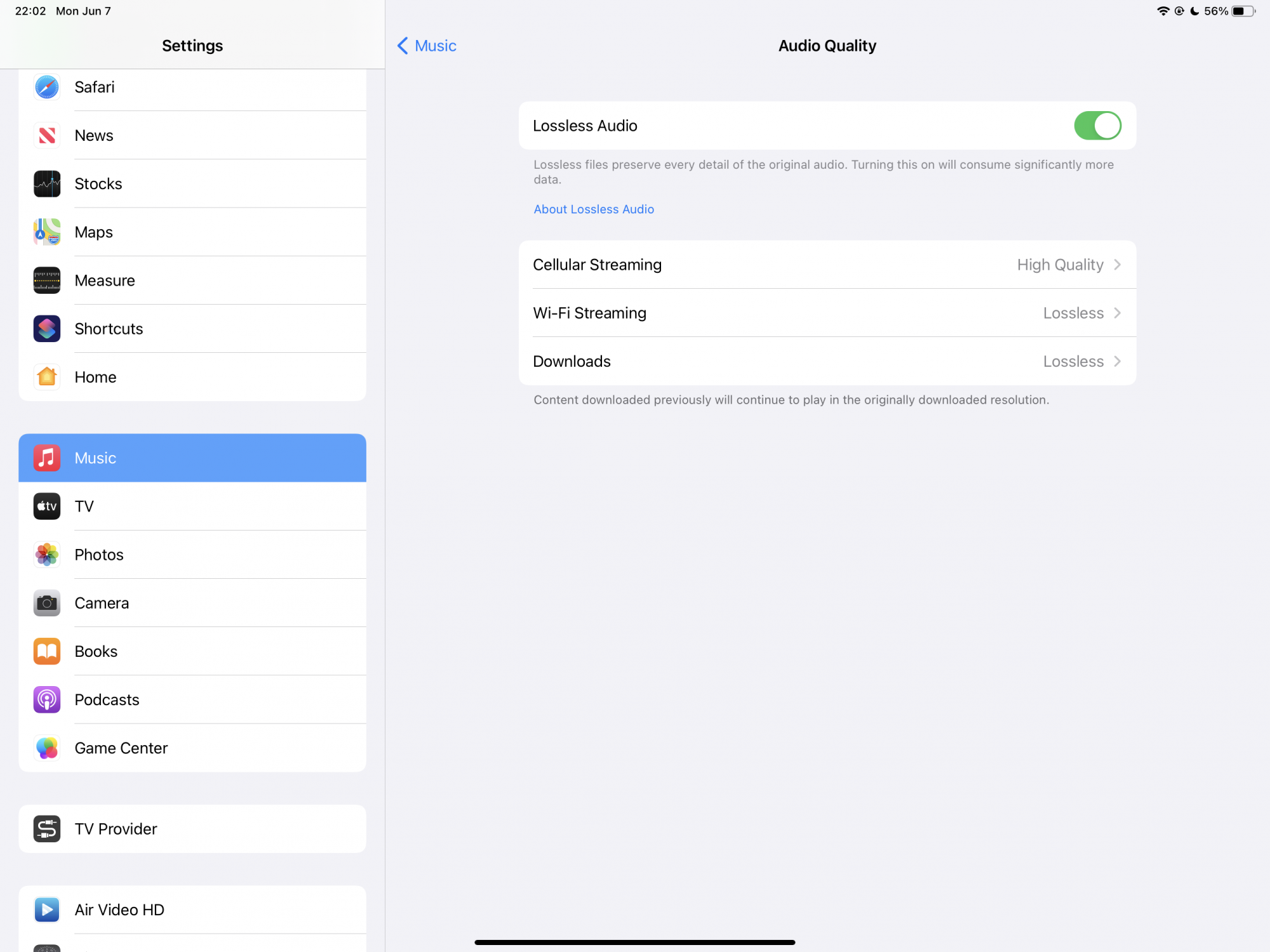Select the Stocks app icon
The image size is (1270, 952).
click(47, 184)
